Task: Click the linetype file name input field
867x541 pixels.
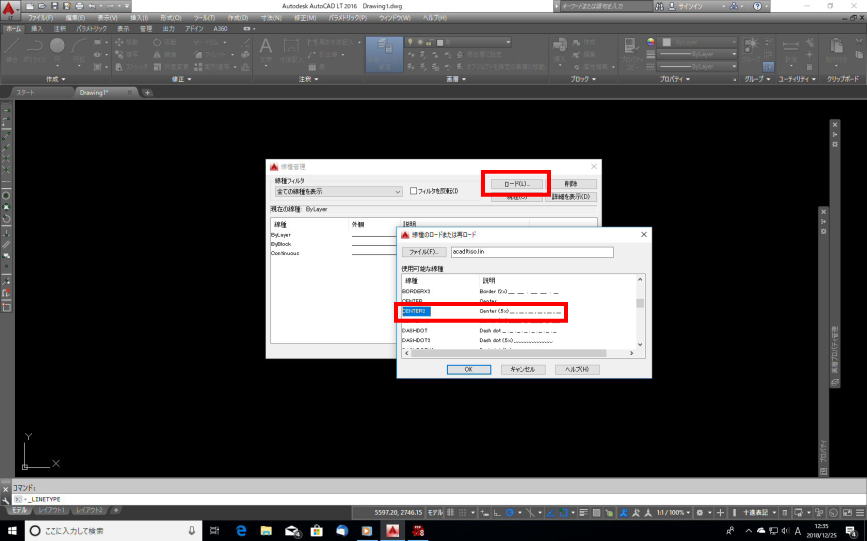Action: coord(532,252)
